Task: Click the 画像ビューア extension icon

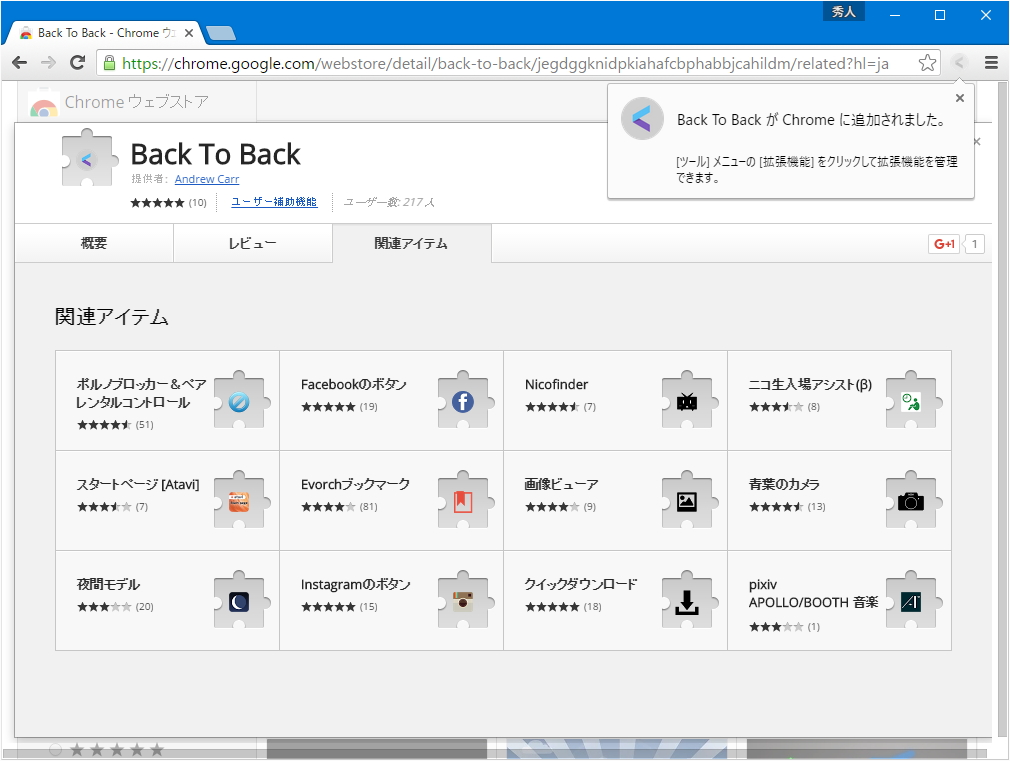Action: point(686,501)
